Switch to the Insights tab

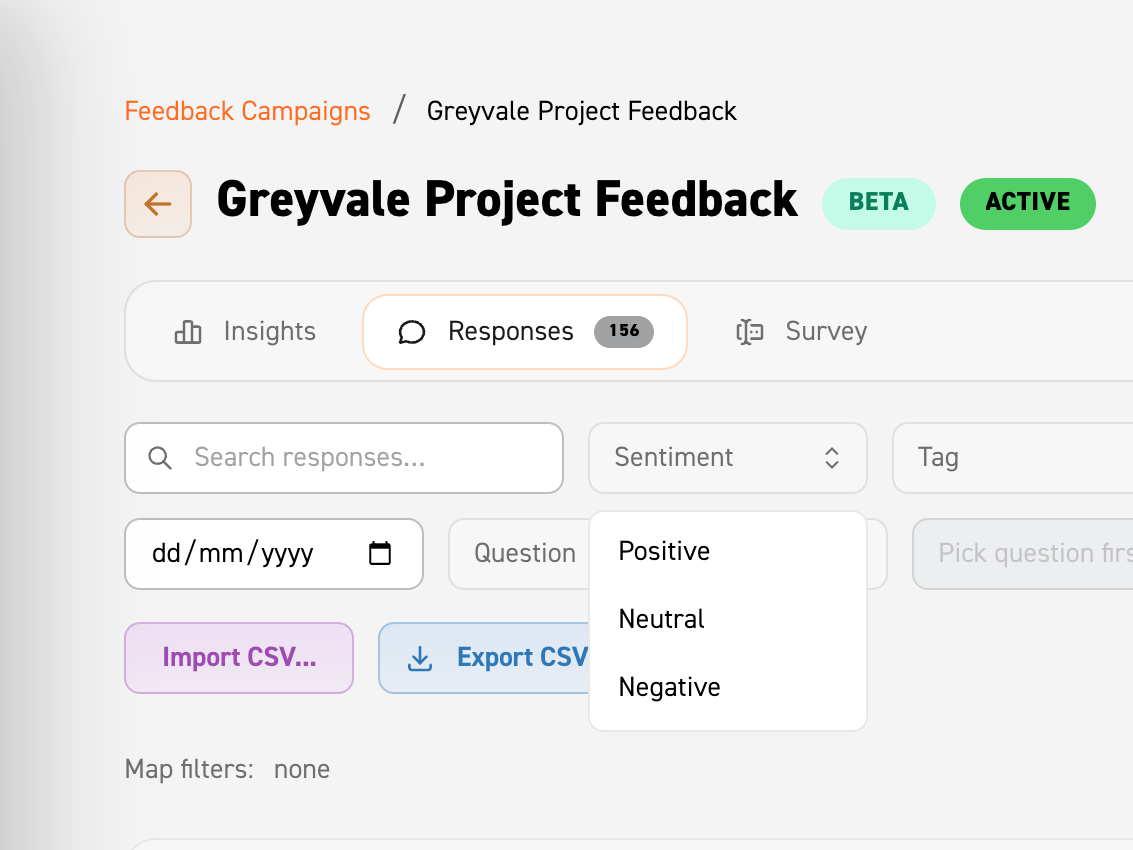coord(245,332)
